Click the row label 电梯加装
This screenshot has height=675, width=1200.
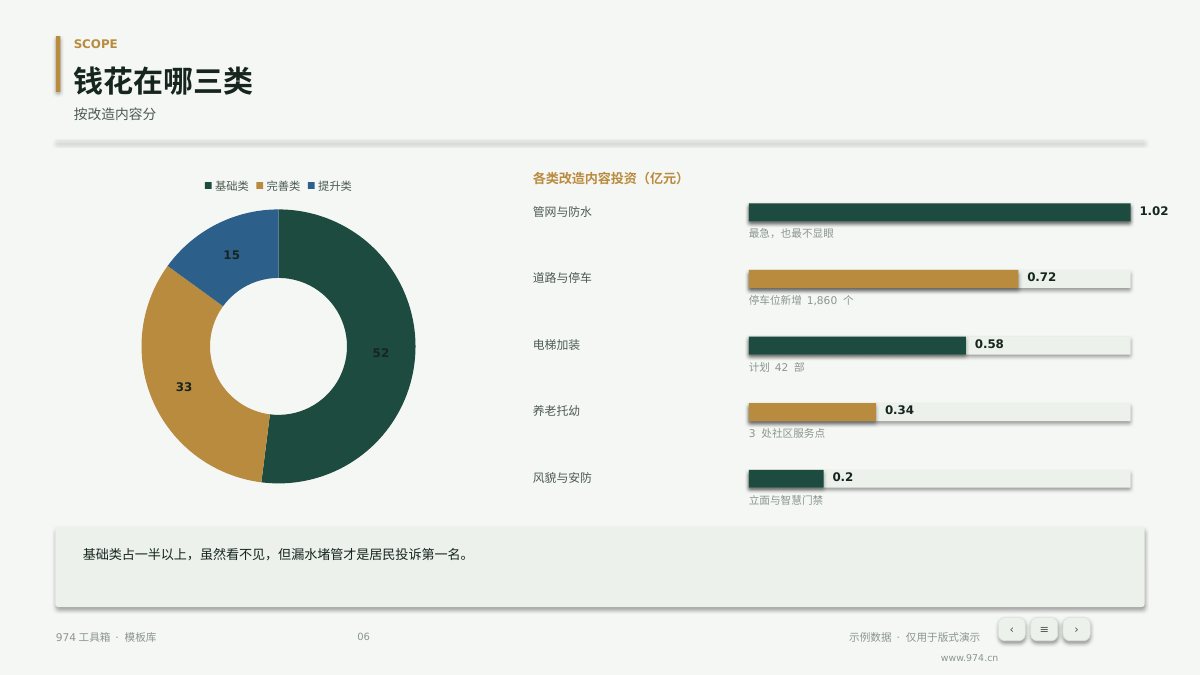click(x=556, y=345)
